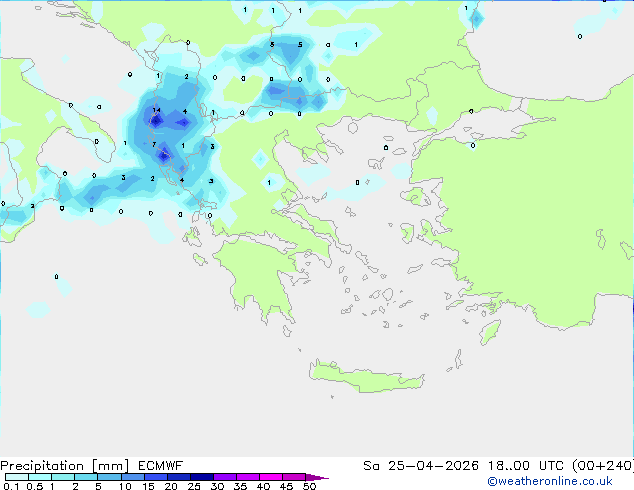Click the 0.5–1 mm legend color box
Screen dimensions: 634x490
[40, 477]
